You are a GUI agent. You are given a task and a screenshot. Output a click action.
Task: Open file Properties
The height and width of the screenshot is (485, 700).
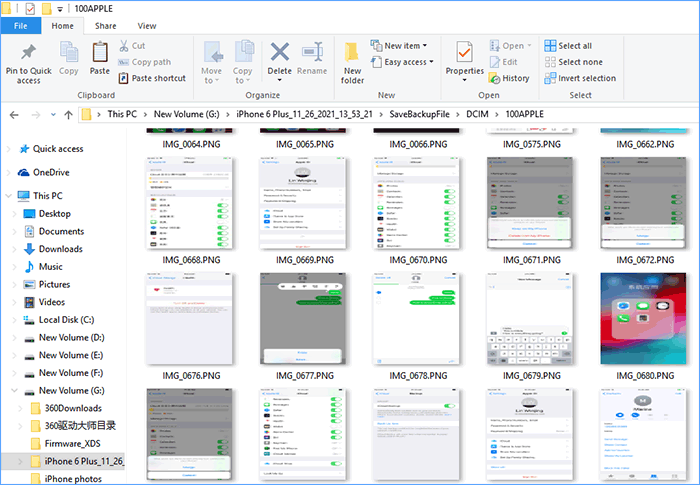(x=464, y=59)
